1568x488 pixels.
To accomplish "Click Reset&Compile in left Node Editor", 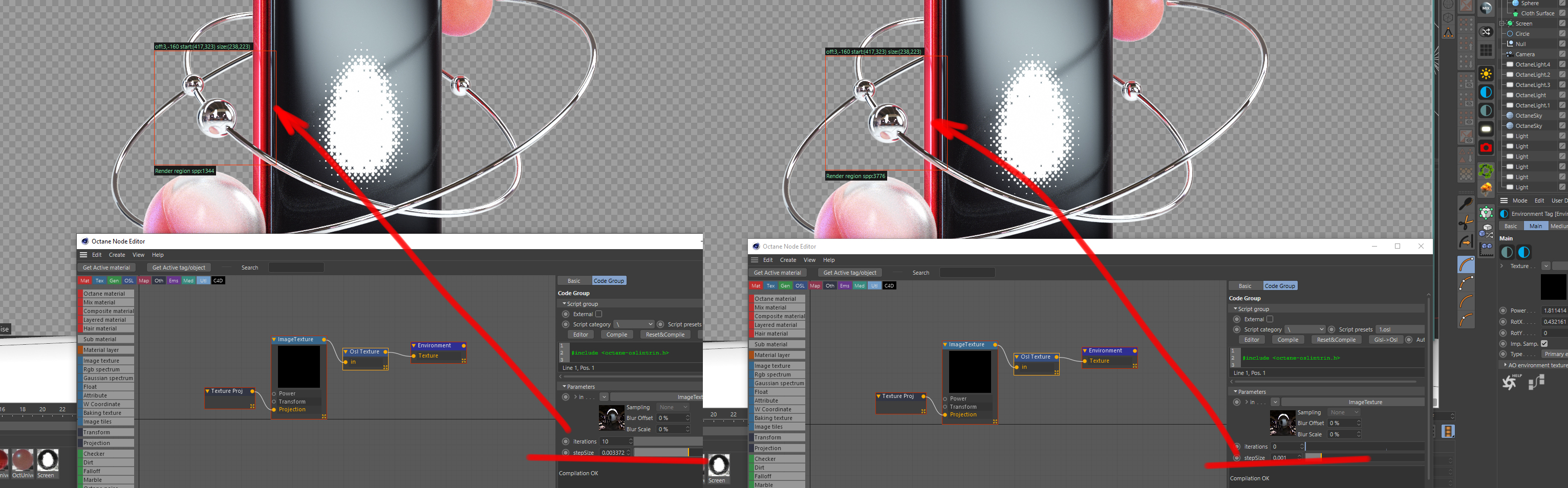I will (x=665, y=335).
